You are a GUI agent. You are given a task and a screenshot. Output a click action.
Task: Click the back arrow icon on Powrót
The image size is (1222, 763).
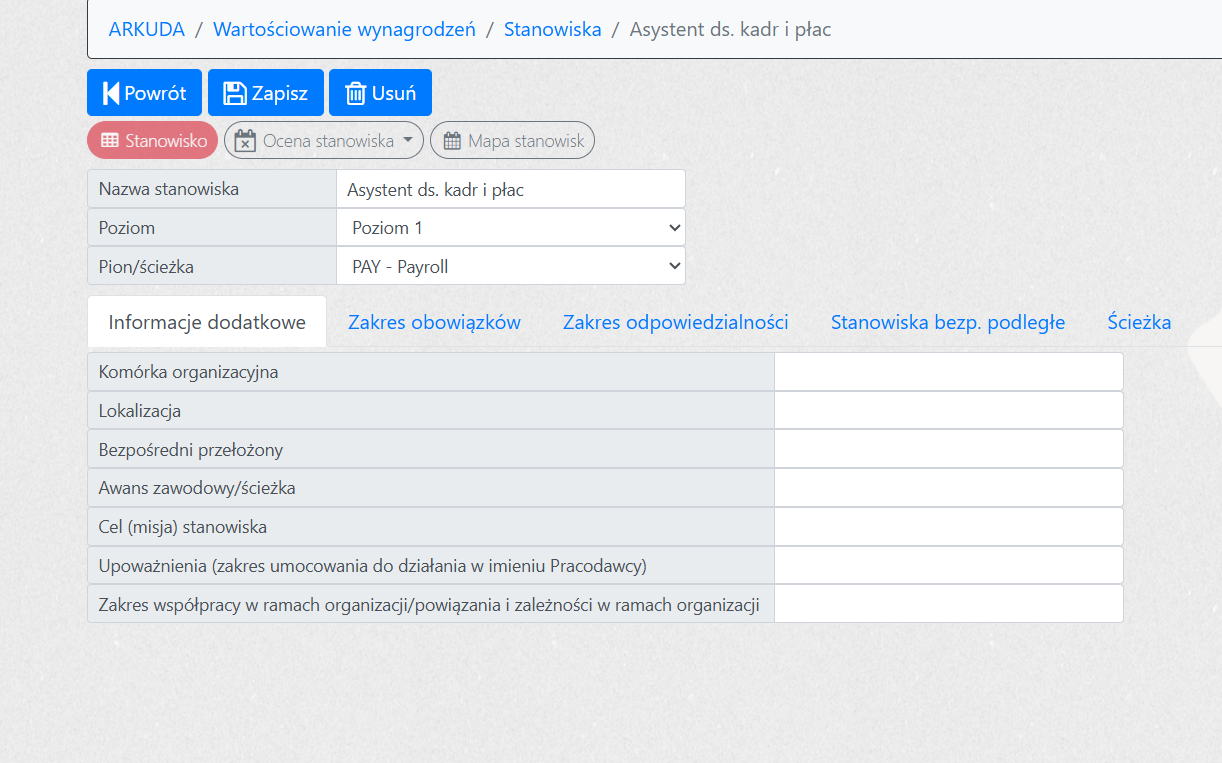click(x=111, y=93)
